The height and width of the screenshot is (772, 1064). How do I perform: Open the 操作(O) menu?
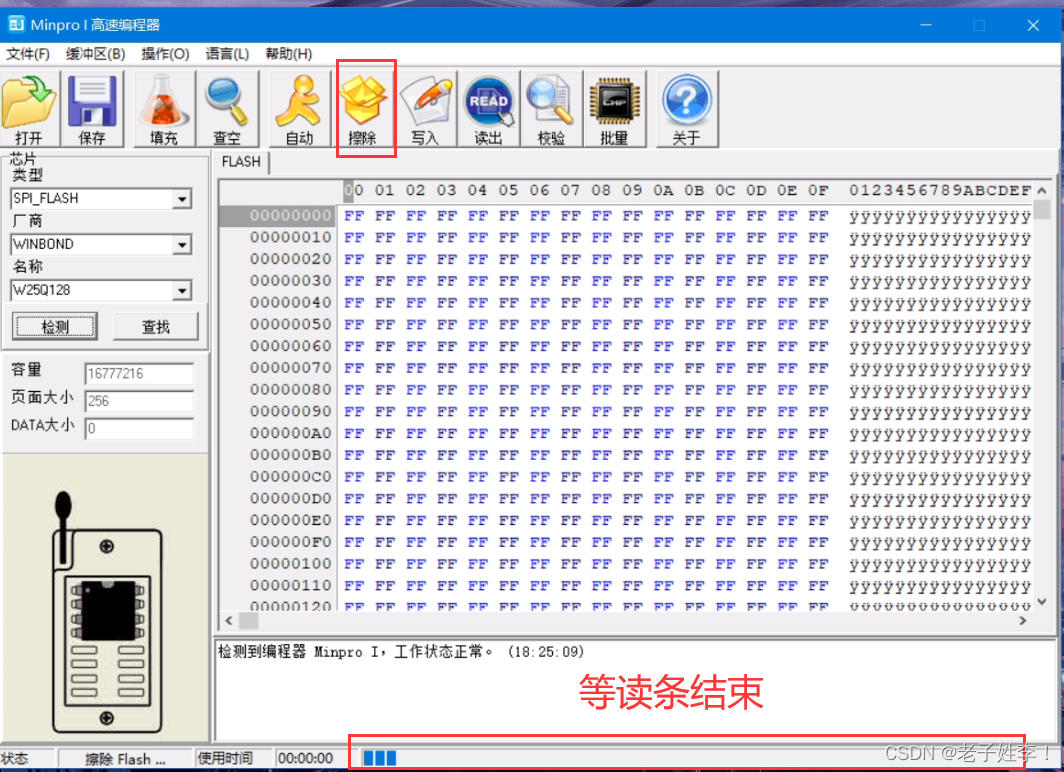point(162,54)
